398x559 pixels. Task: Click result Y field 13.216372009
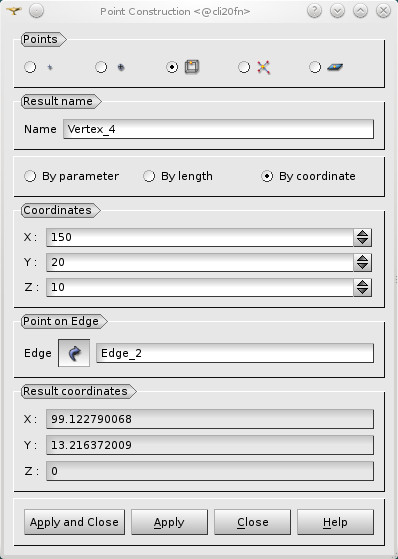pos(210,445)
